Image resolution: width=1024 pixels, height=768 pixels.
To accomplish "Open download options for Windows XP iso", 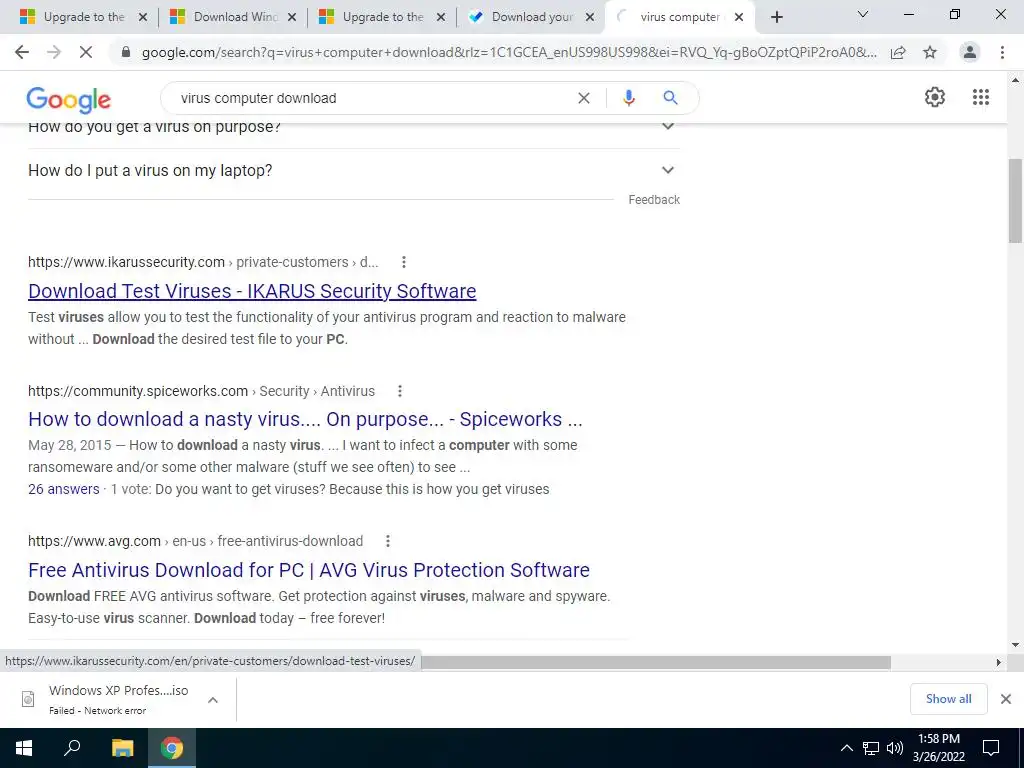I will point(213,699).
